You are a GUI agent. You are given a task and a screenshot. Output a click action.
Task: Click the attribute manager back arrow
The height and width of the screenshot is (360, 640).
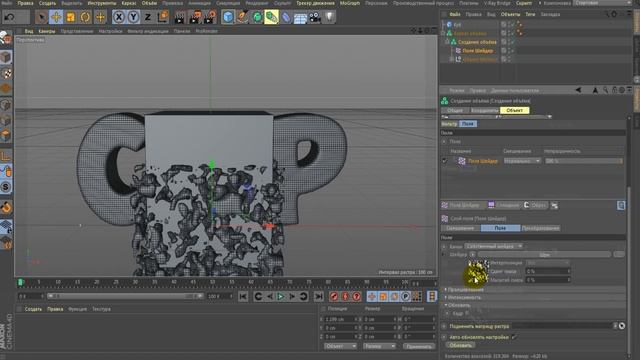click(x=578, y=90)
